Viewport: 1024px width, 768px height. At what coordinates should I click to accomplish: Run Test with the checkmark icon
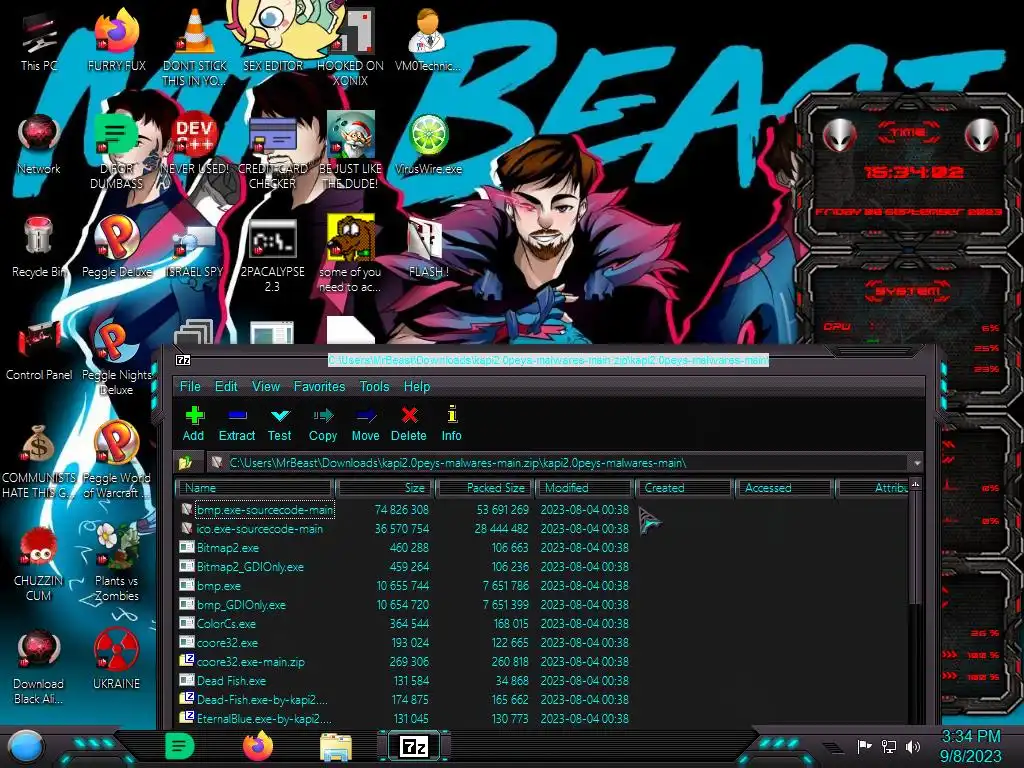pyautogui.click(x=280, y=423)
